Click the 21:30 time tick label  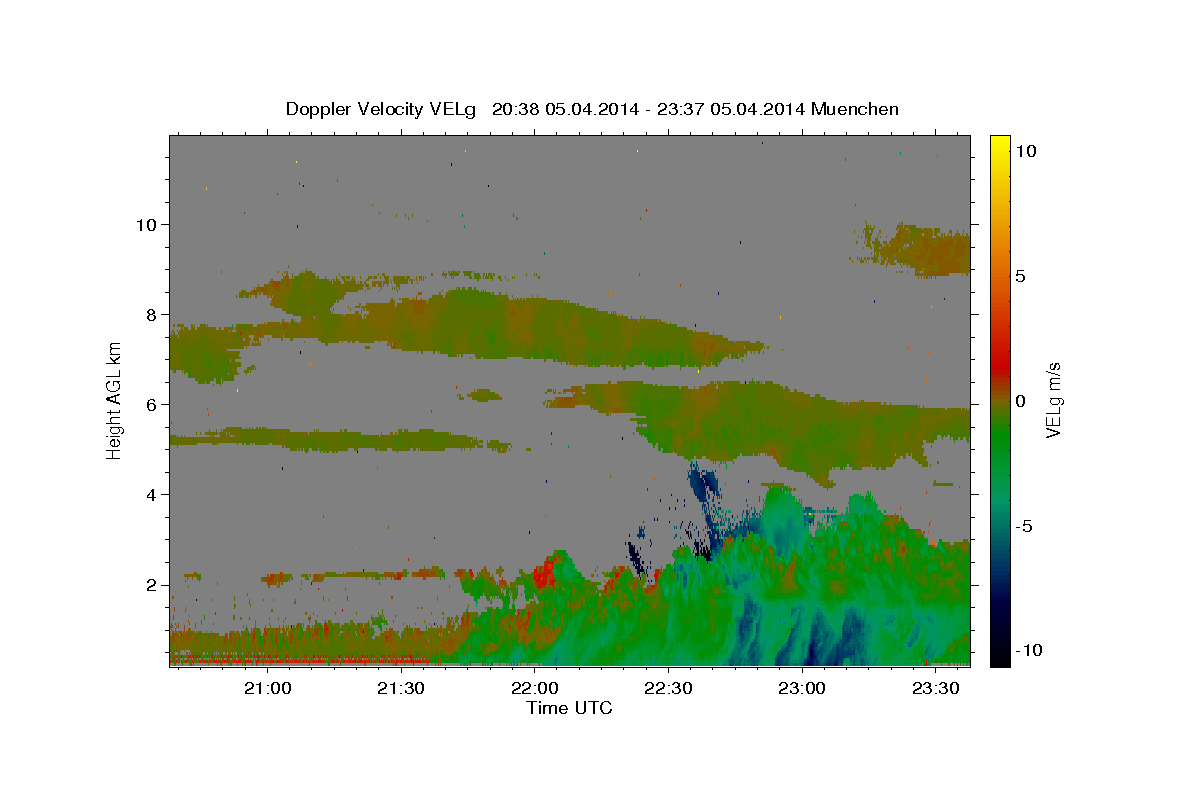click(x=401, y=688)
